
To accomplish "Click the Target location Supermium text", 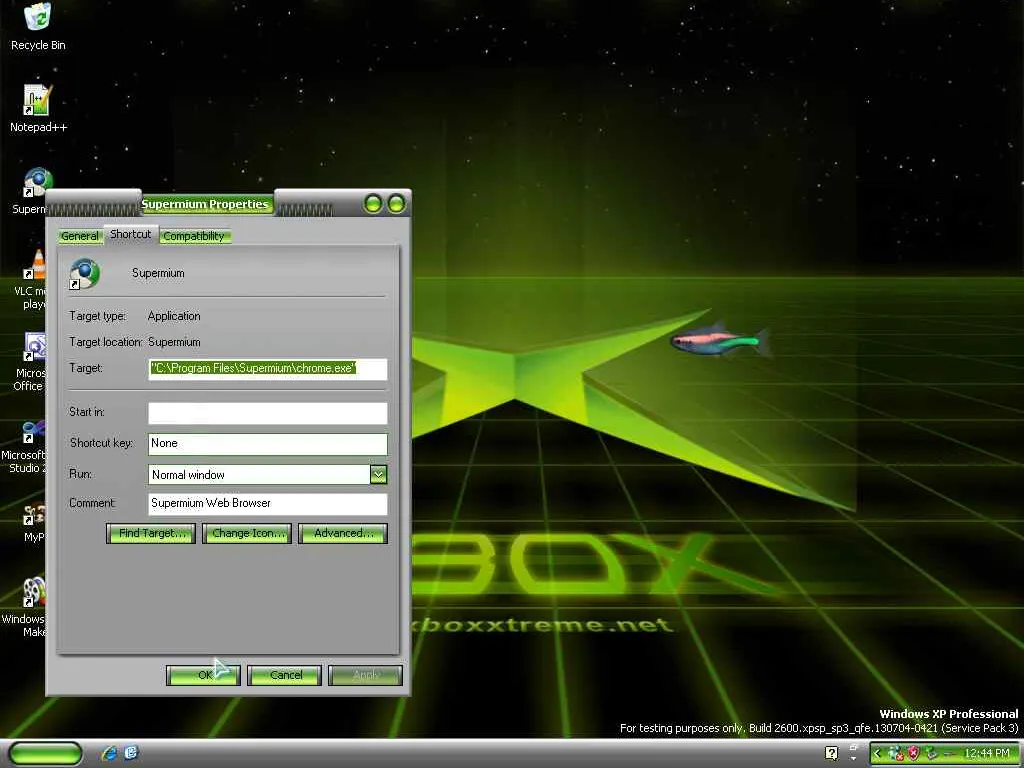I will click(x=174, y=342).
